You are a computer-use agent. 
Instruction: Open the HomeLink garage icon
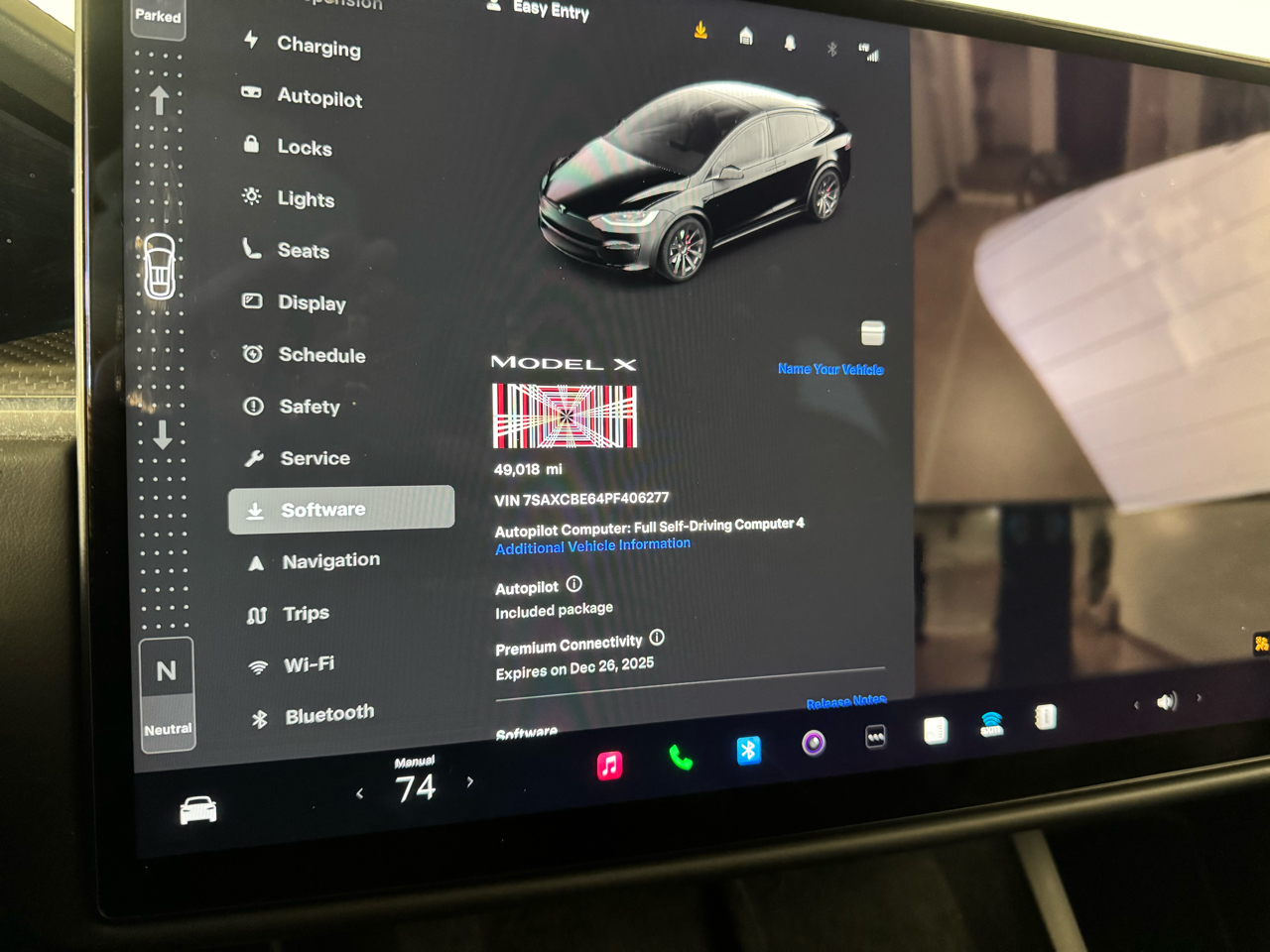pos(746,38)
